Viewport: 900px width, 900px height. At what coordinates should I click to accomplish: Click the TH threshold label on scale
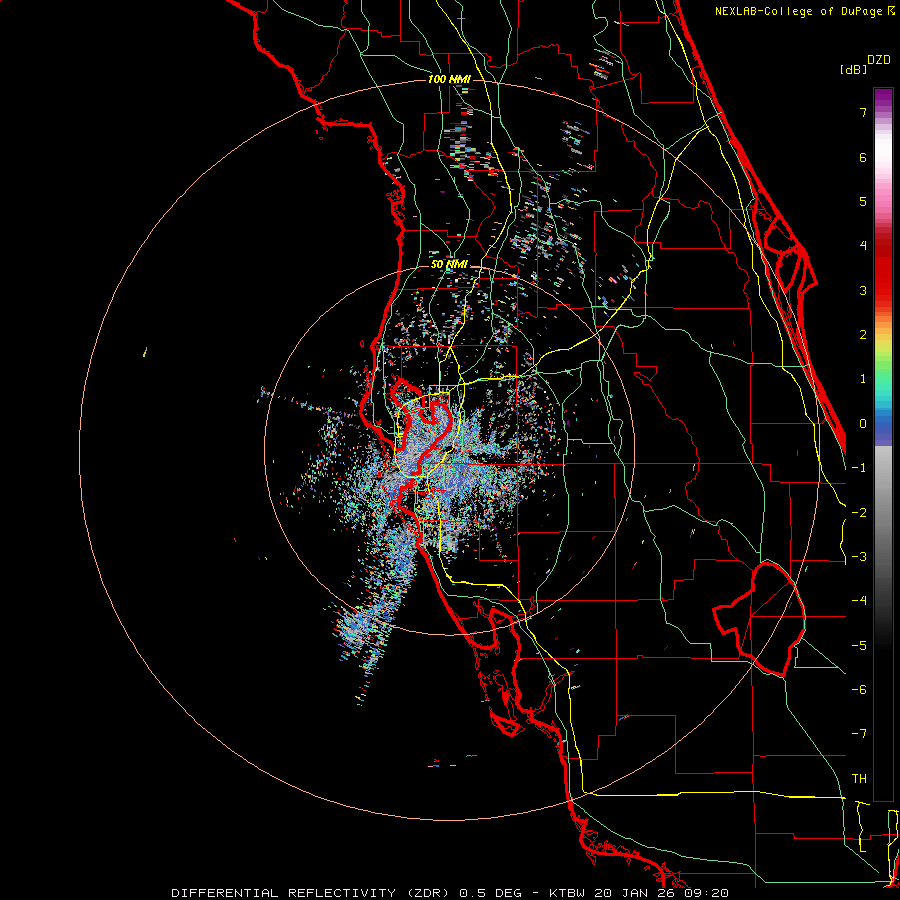[x=859, y=779]
